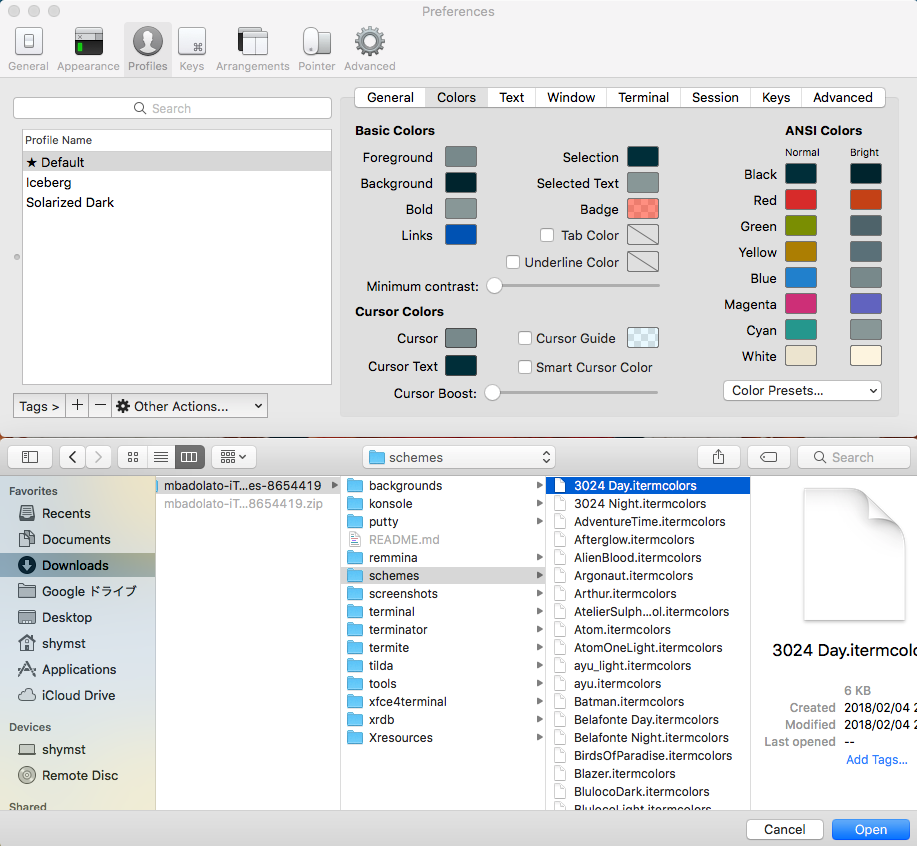Open Applications in the sidebar

(x=79, y=669)
